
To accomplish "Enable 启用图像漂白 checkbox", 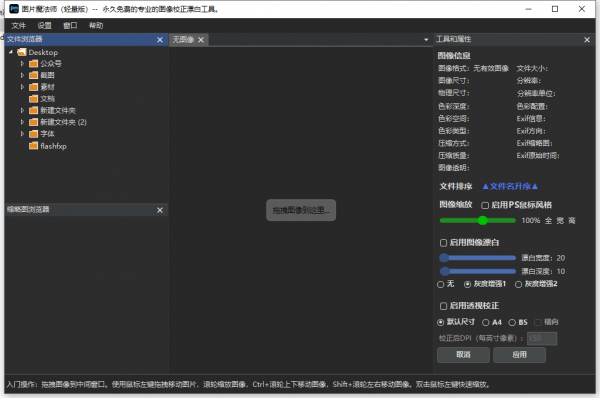I will pyautogui.click(x=443, y=243).
